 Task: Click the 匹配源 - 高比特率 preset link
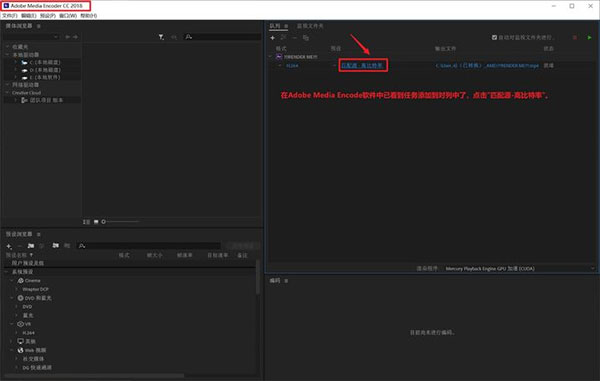click(x=362, y=65)
